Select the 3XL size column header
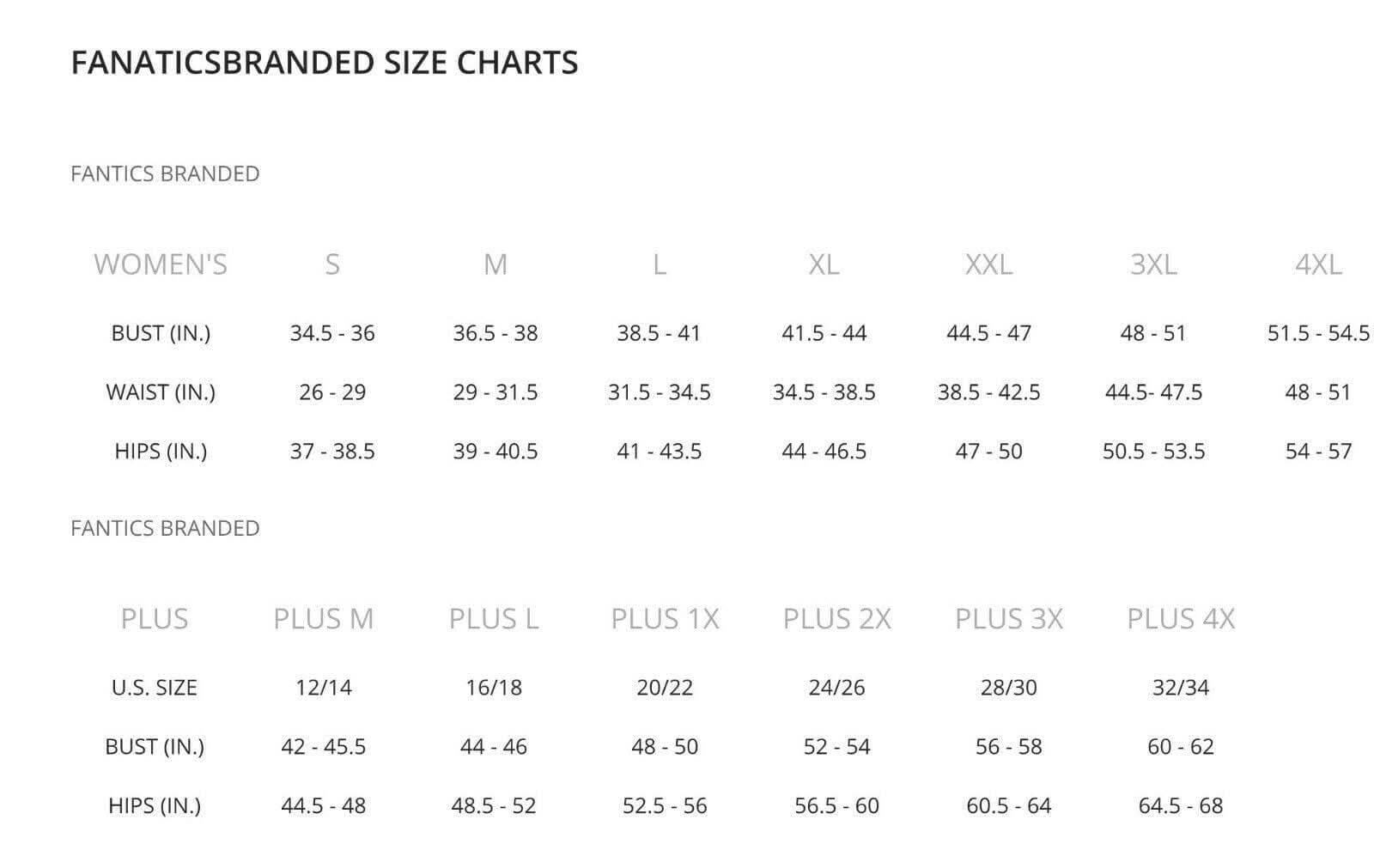The image size is (1374, 868). 1153,264
